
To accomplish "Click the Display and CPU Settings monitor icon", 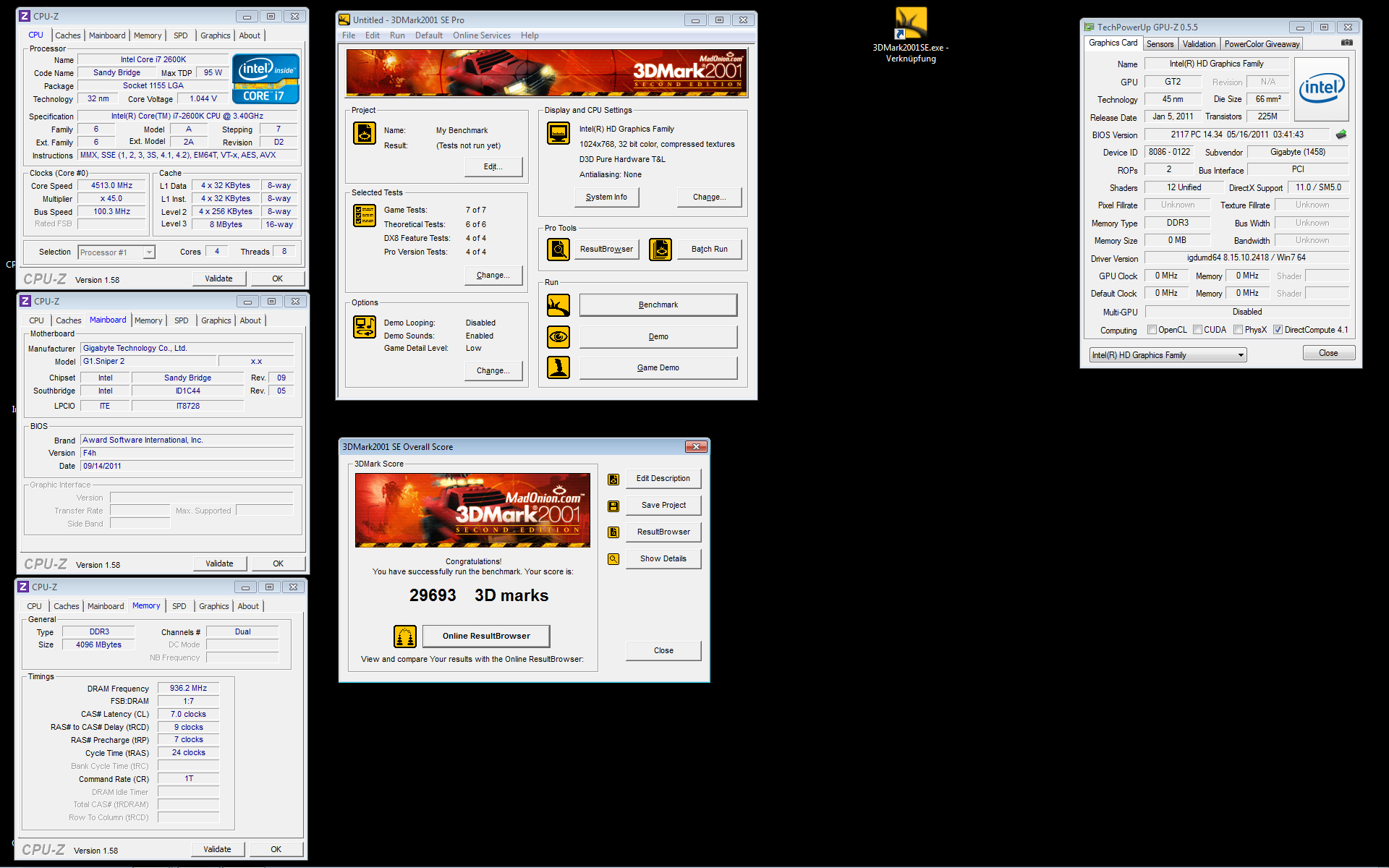I will point(558,133).
